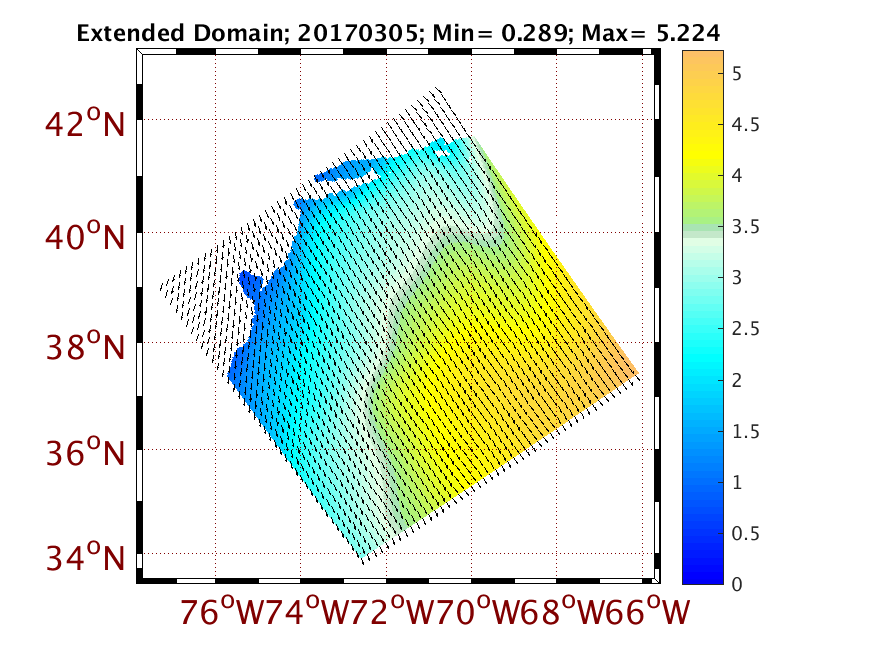Click the 66°W longitude label
Screen dimensions: 874x655
click(x=648, y=611)
